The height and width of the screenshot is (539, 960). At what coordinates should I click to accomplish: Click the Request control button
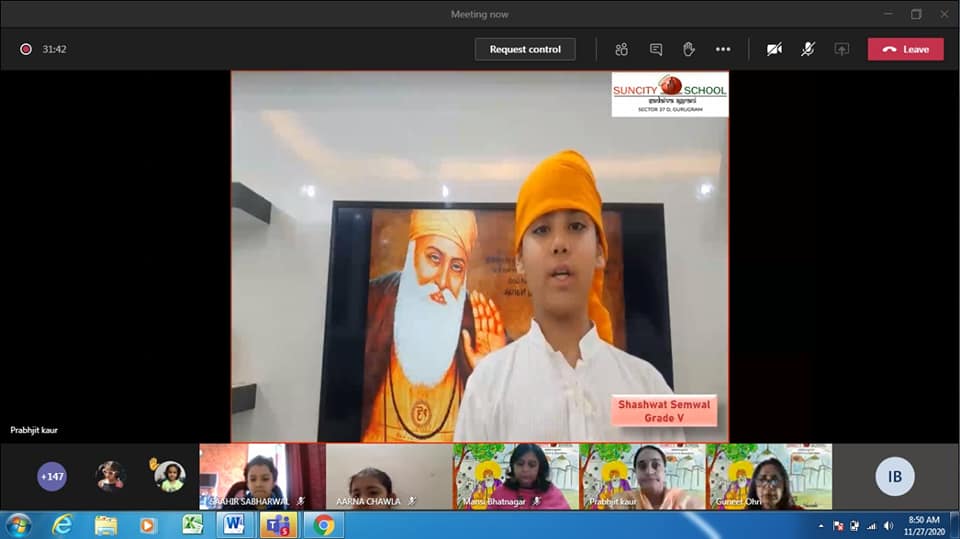[525, 49]
